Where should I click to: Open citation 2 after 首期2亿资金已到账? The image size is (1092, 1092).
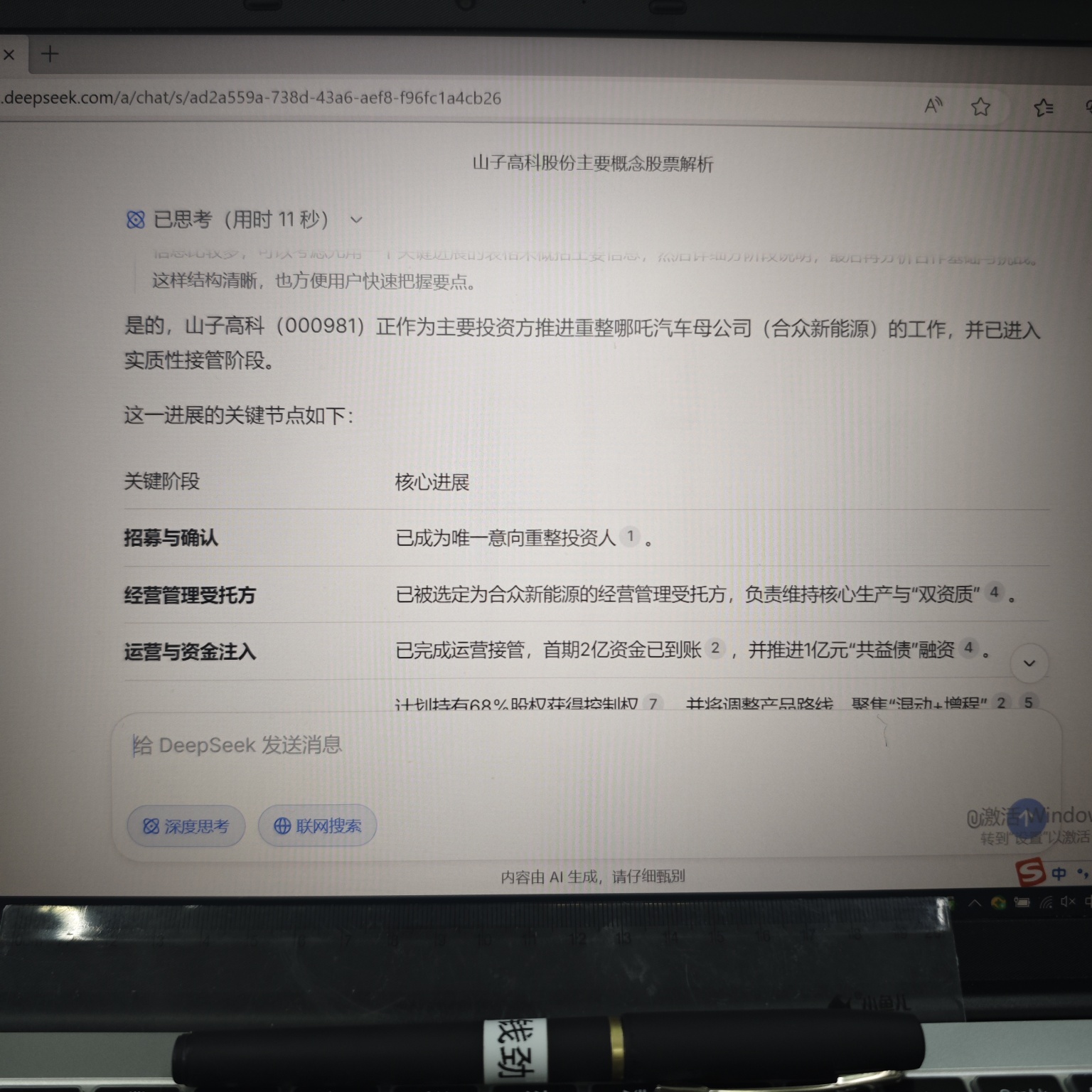click(x=714, y=648)
